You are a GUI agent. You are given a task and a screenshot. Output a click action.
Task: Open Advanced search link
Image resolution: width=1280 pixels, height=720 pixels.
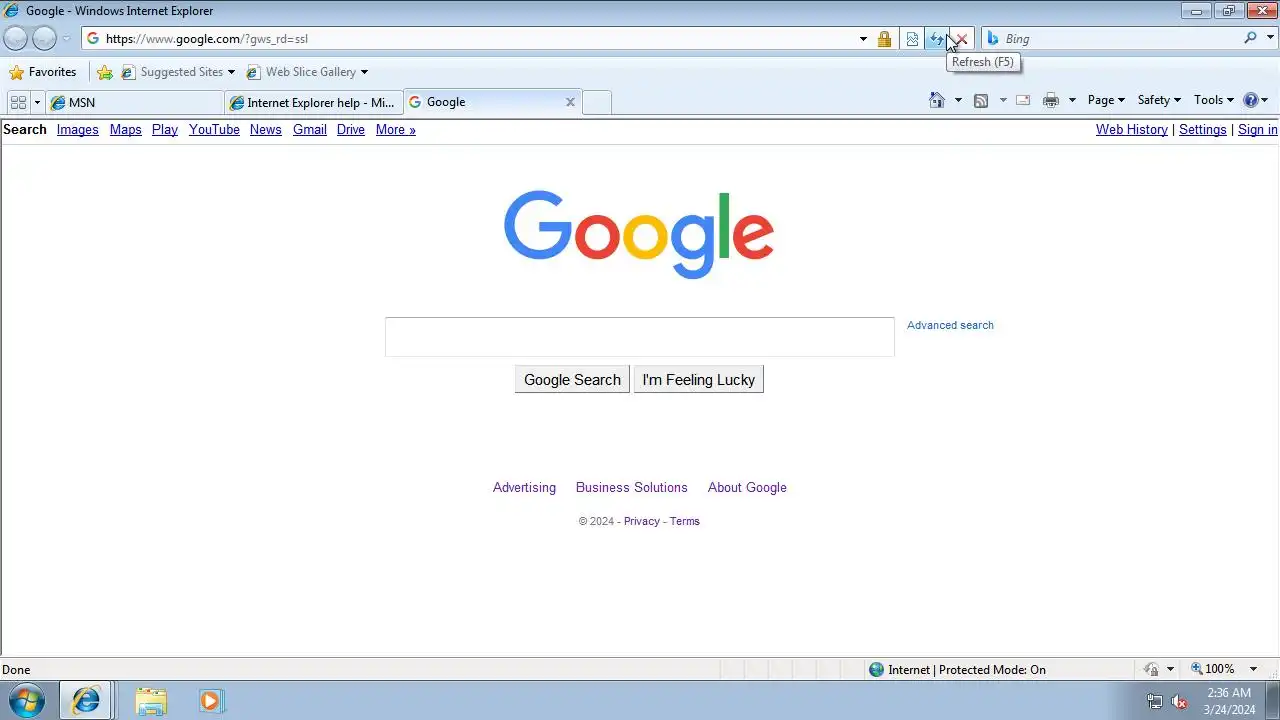(x=950, y=325)
